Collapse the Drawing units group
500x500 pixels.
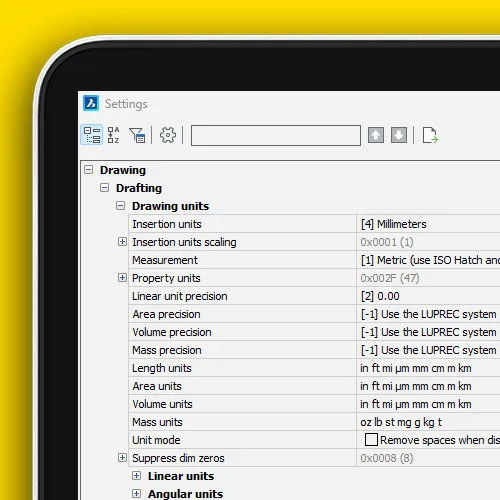coord(120,206)
